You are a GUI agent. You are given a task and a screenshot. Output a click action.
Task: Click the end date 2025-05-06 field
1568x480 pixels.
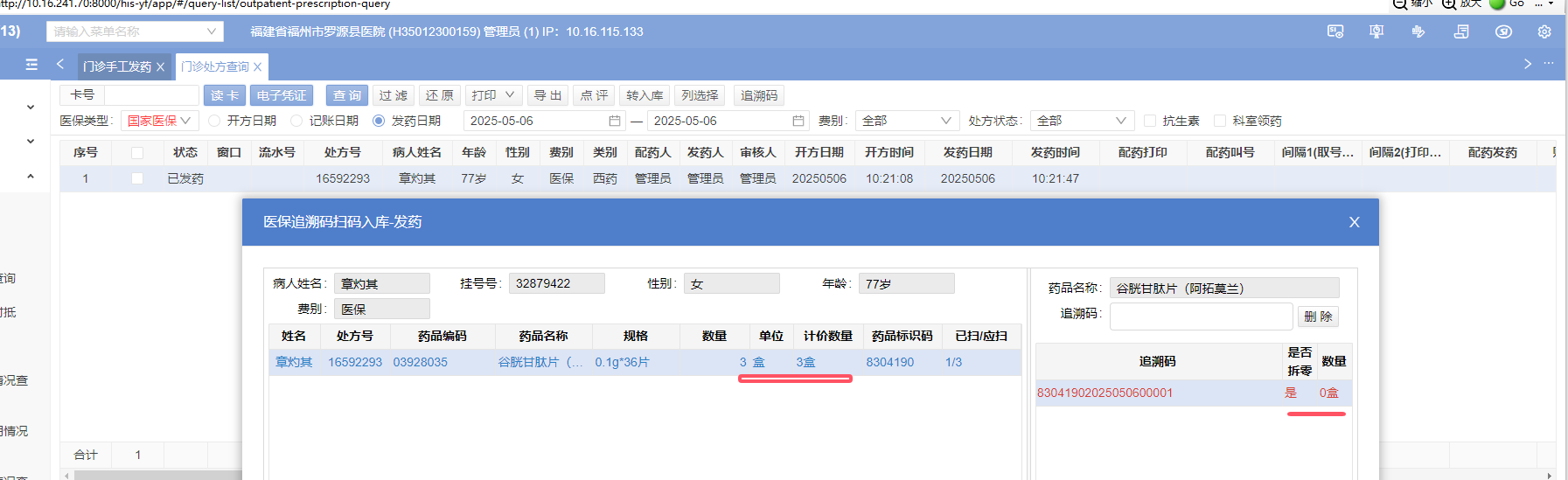(729, 121)
